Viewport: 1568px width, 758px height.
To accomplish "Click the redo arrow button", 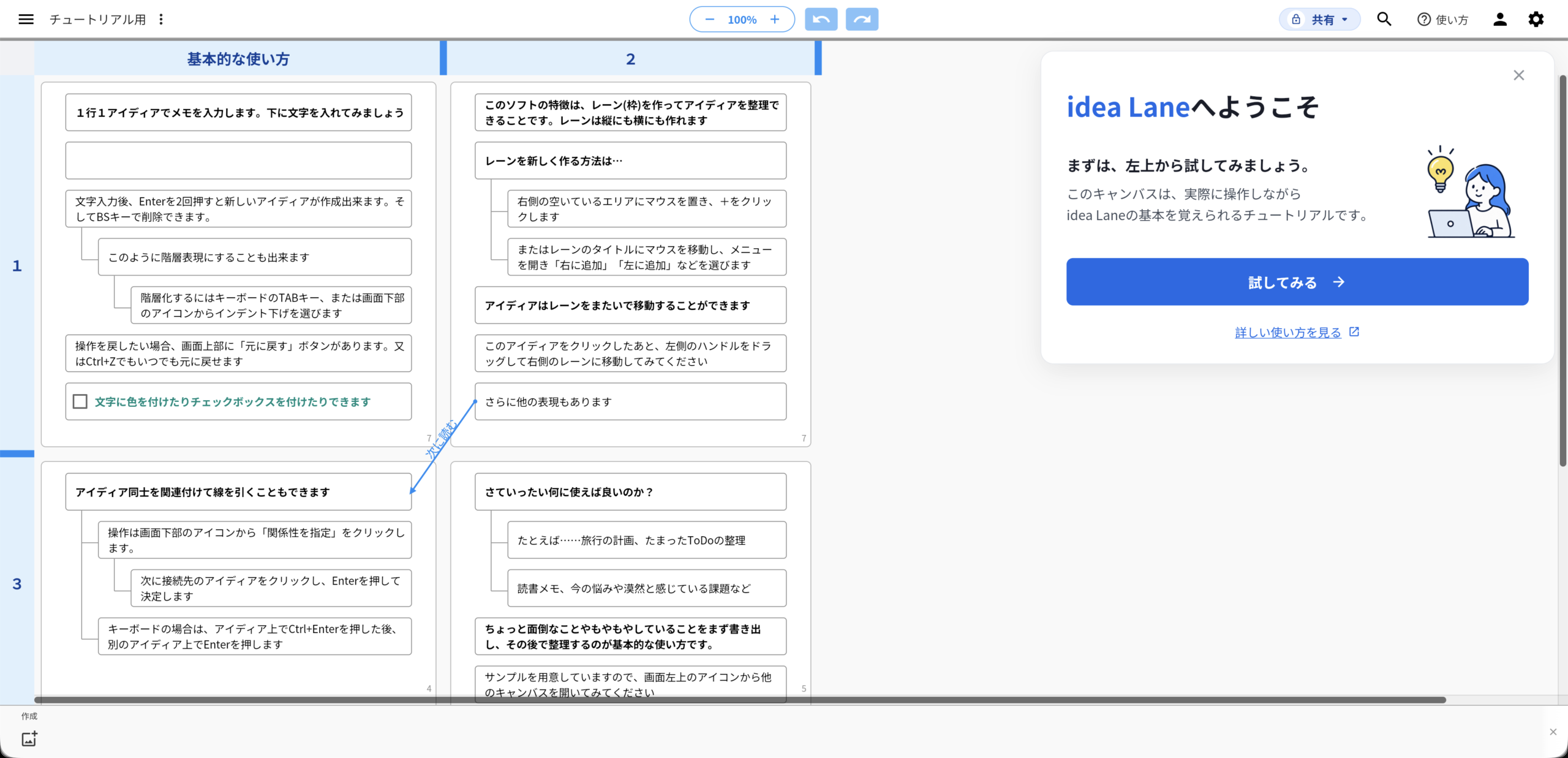I will 862,20.
